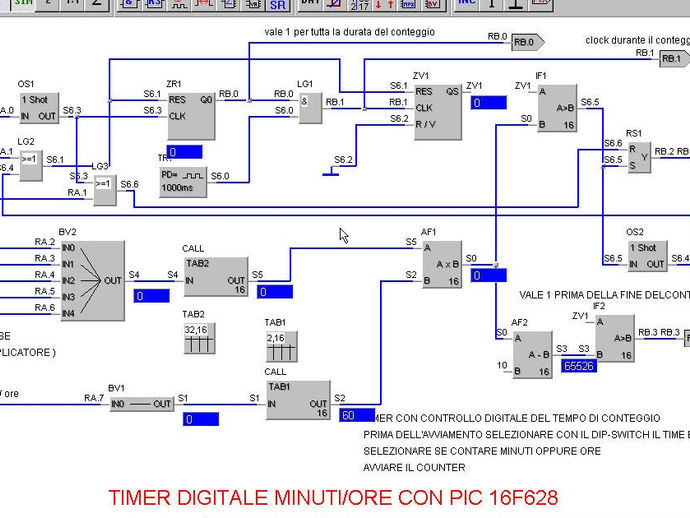This screenshot has height=518, width=690.
Task: Click the RB.1 output tag
Action: (675, 59)
